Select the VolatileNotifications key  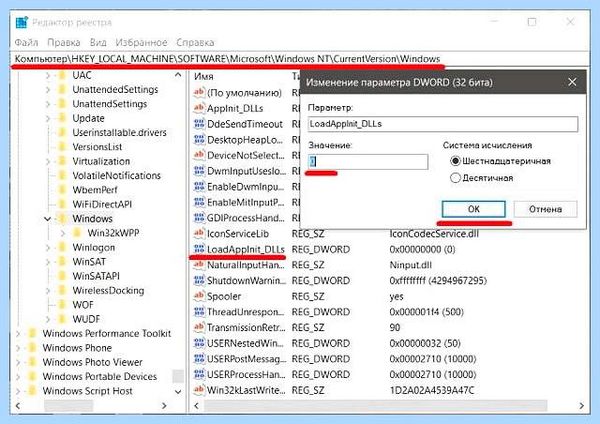pyautogui.click(x=116, y=176)
